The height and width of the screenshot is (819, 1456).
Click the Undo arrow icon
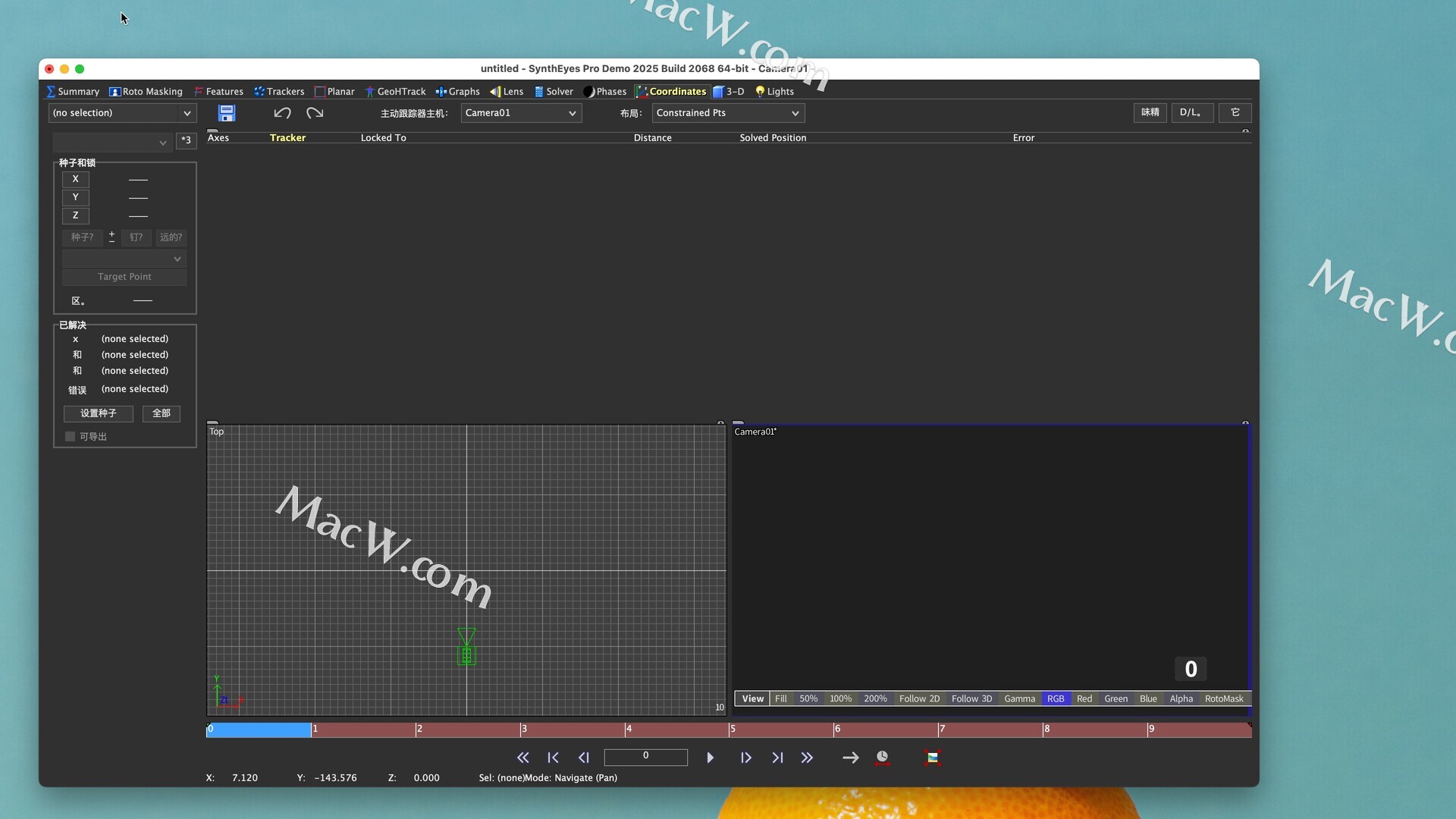(x=282, y=113)
